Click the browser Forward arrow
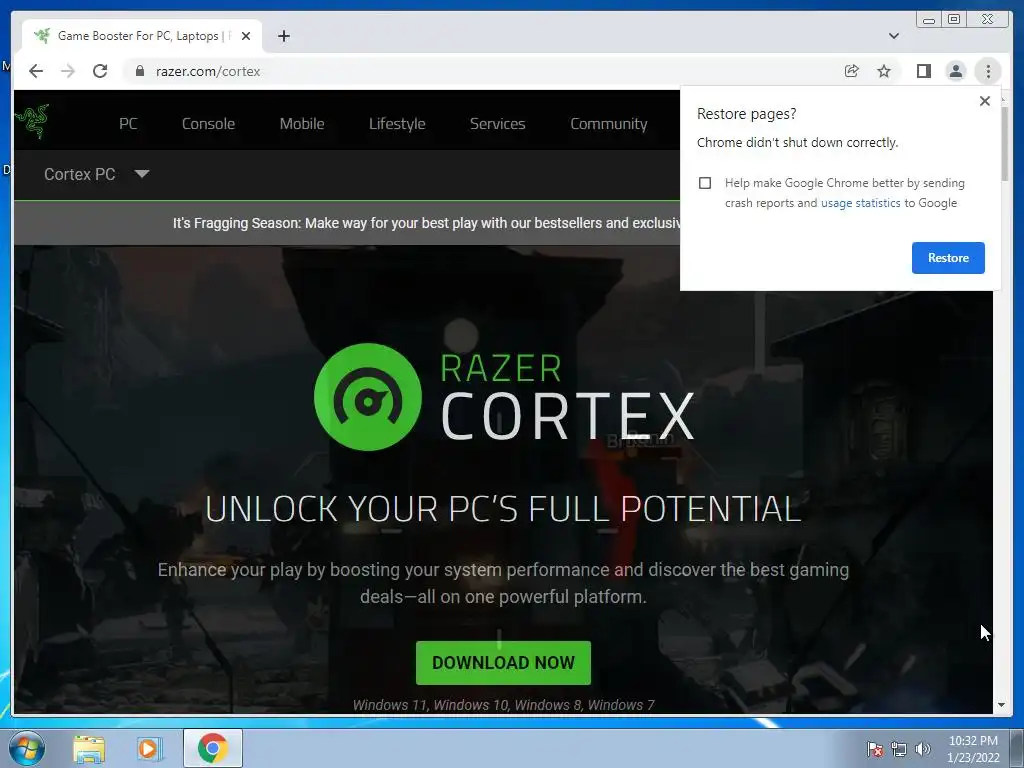The image size is (1024, 768). 68,71
